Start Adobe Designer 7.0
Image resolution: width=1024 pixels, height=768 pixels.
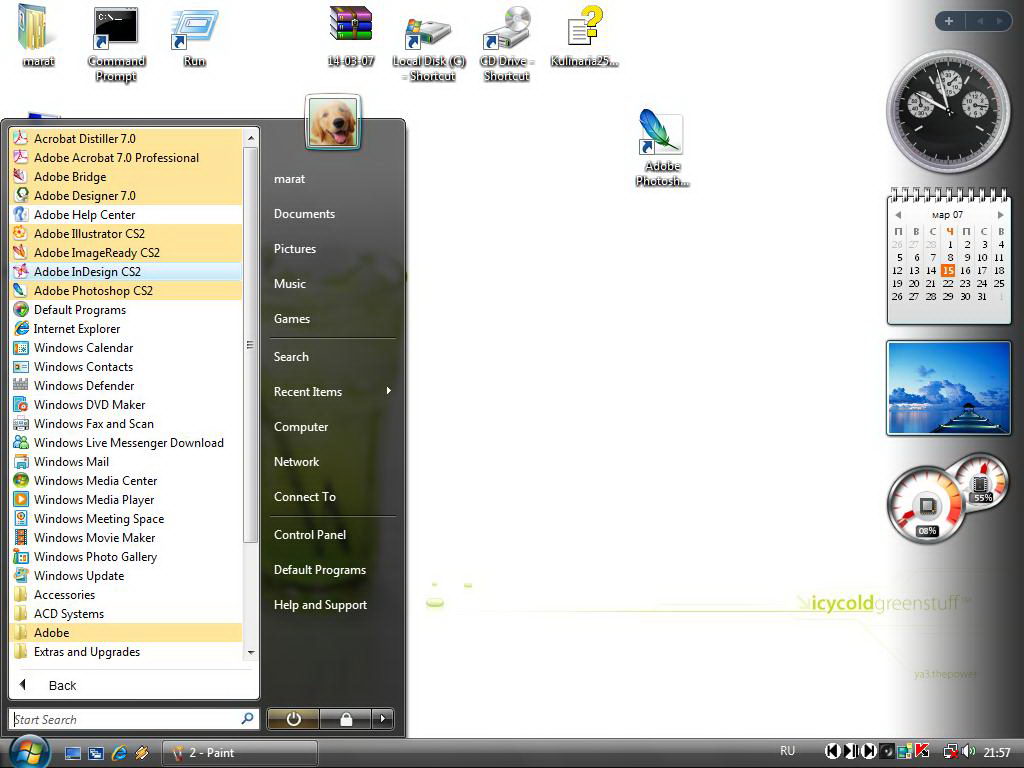[127, 195]
